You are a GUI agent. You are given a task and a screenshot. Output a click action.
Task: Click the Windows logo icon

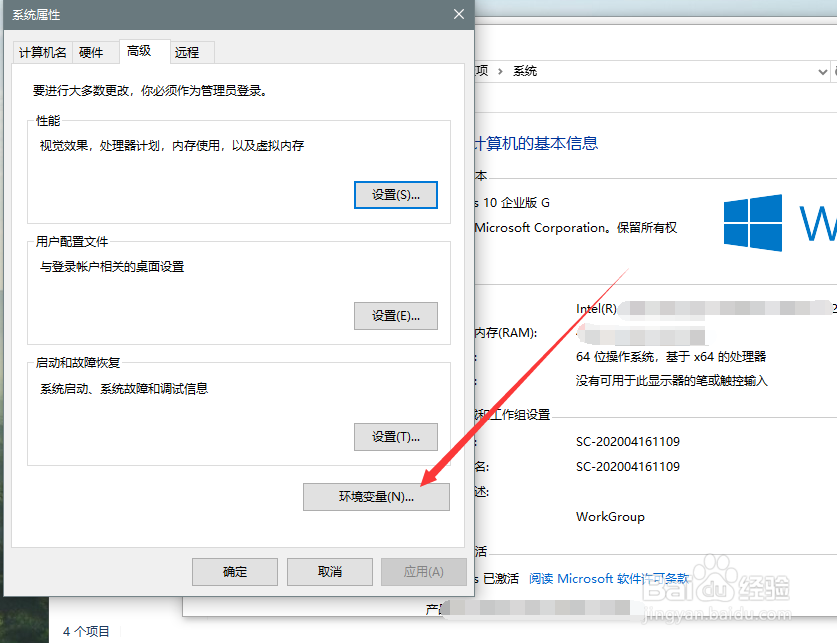(x=753, y=222)
